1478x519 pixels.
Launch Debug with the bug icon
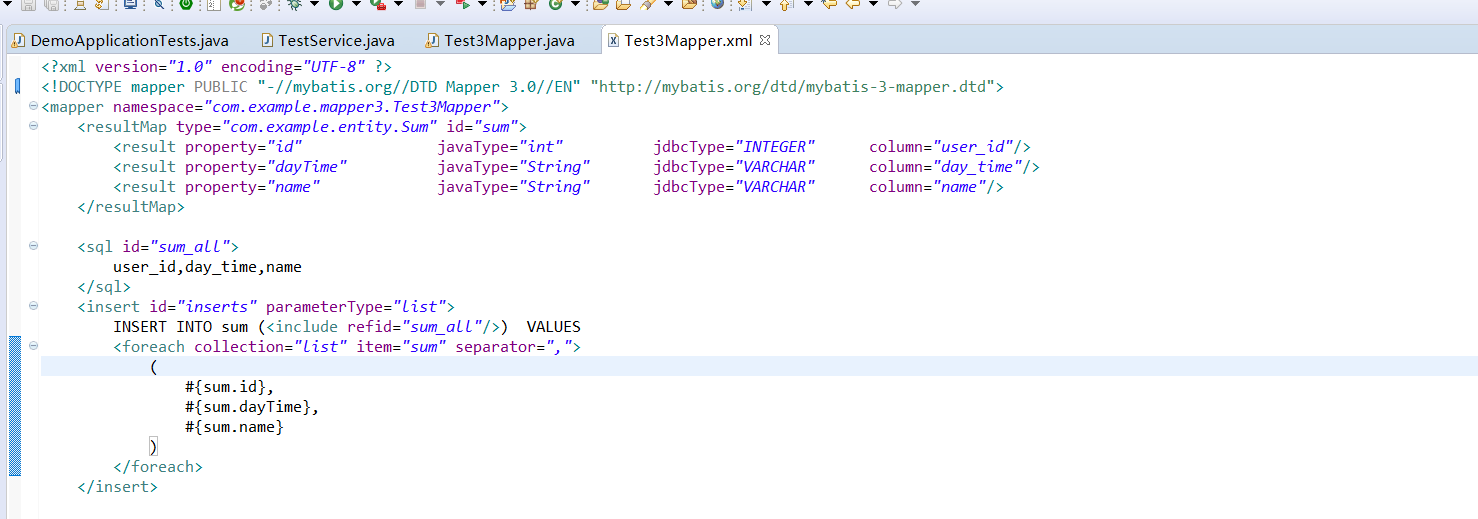(x=294, y=4)
